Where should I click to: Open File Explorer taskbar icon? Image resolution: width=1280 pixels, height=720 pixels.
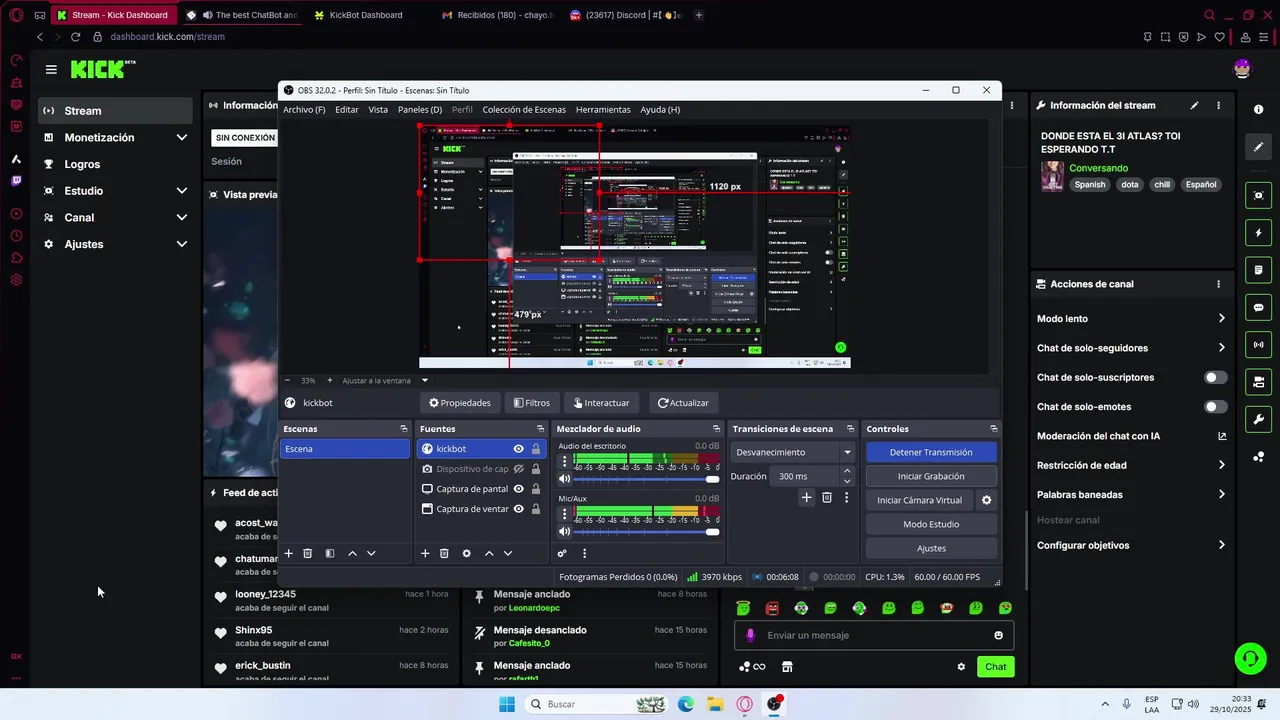715,704
